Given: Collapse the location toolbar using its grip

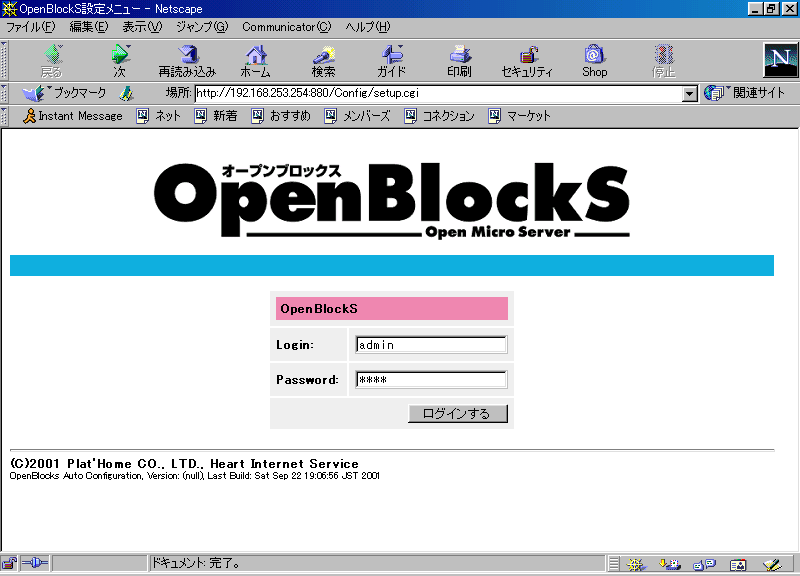Looking at the screenshot, I should tap(4, 93).
